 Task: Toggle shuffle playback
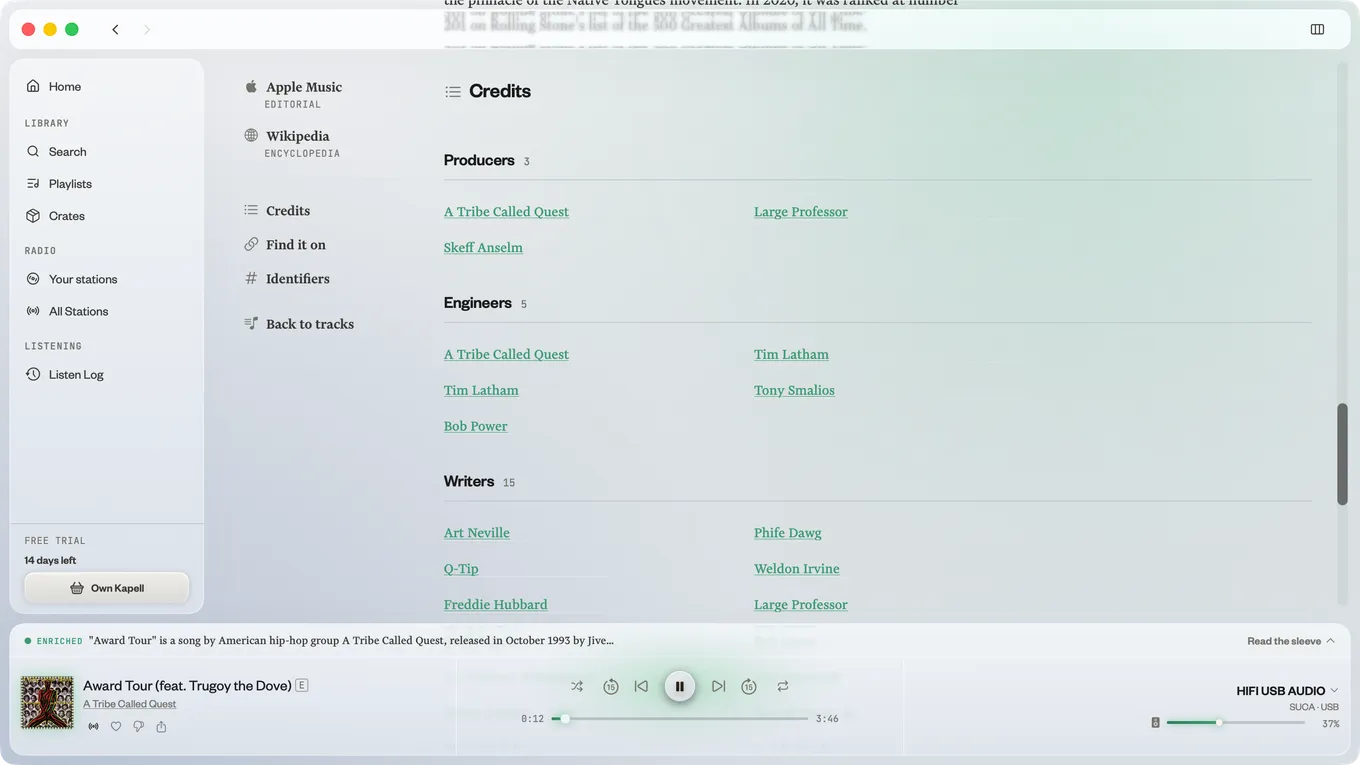[x=577, y=686]
